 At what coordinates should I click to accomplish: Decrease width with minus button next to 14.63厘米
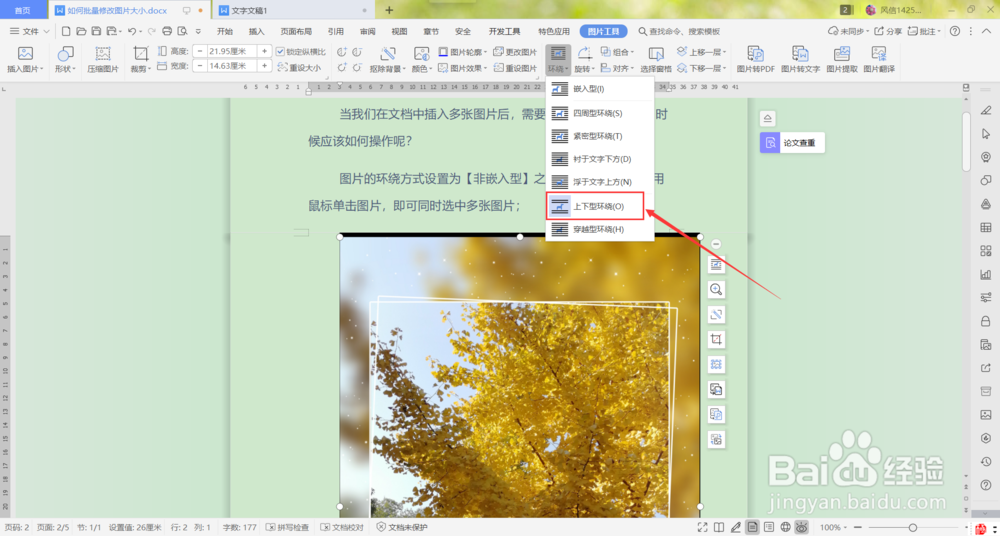coord(200,66)
